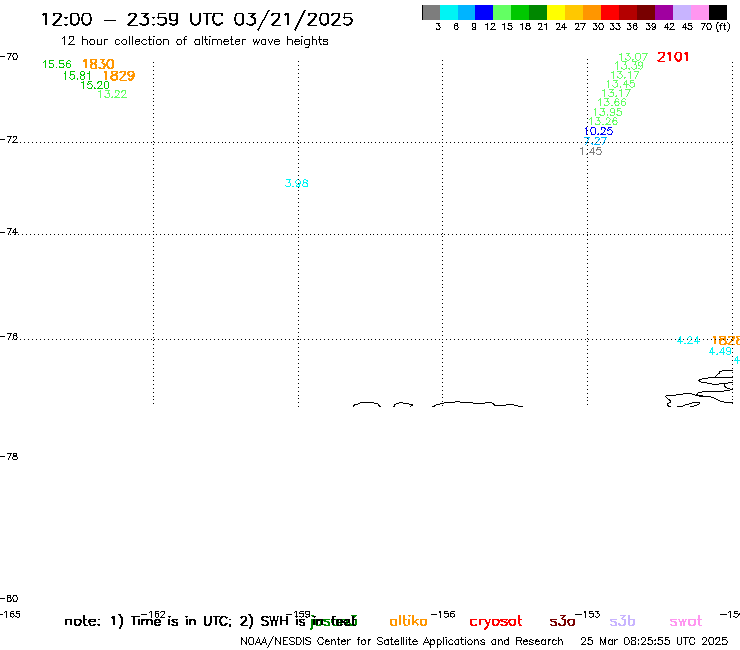Click the light green value 13.22
The height and width of the screenshot is (650, 740).
[x=112, y=94]
